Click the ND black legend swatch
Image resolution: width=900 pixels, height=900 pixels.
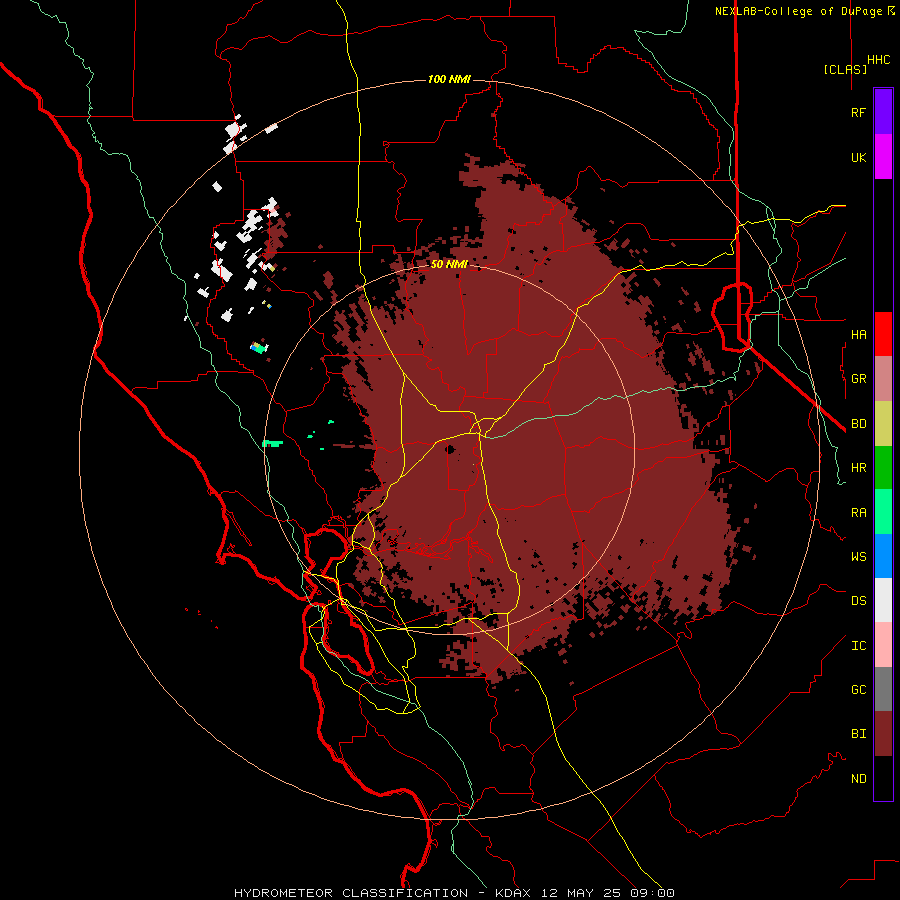(x=883, y=778)
